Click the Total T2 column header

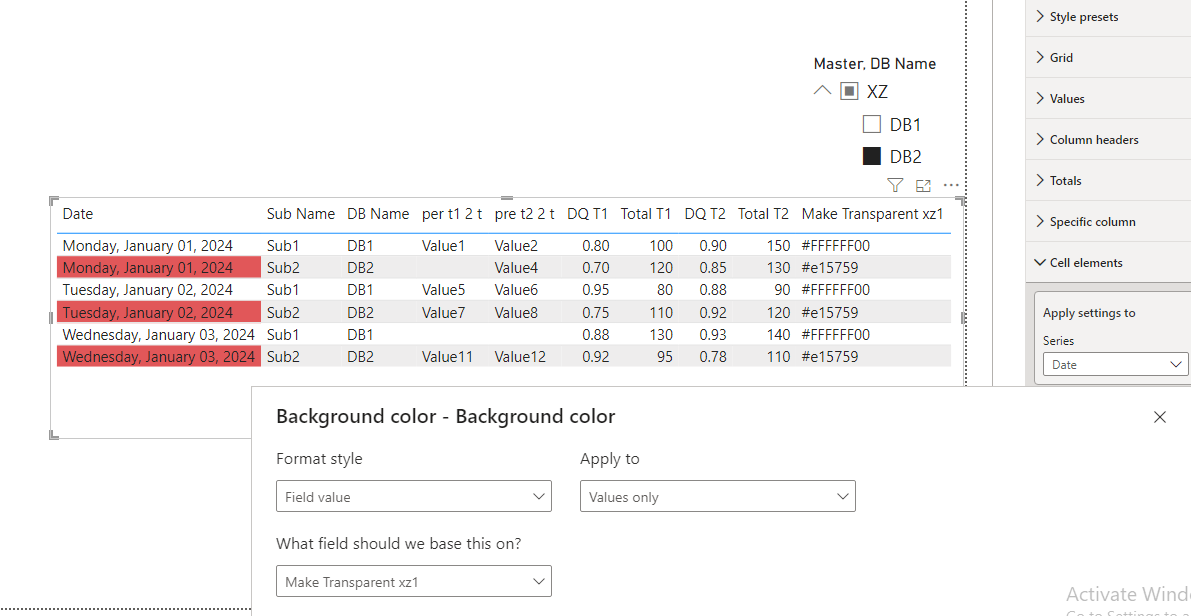(763, 214)
